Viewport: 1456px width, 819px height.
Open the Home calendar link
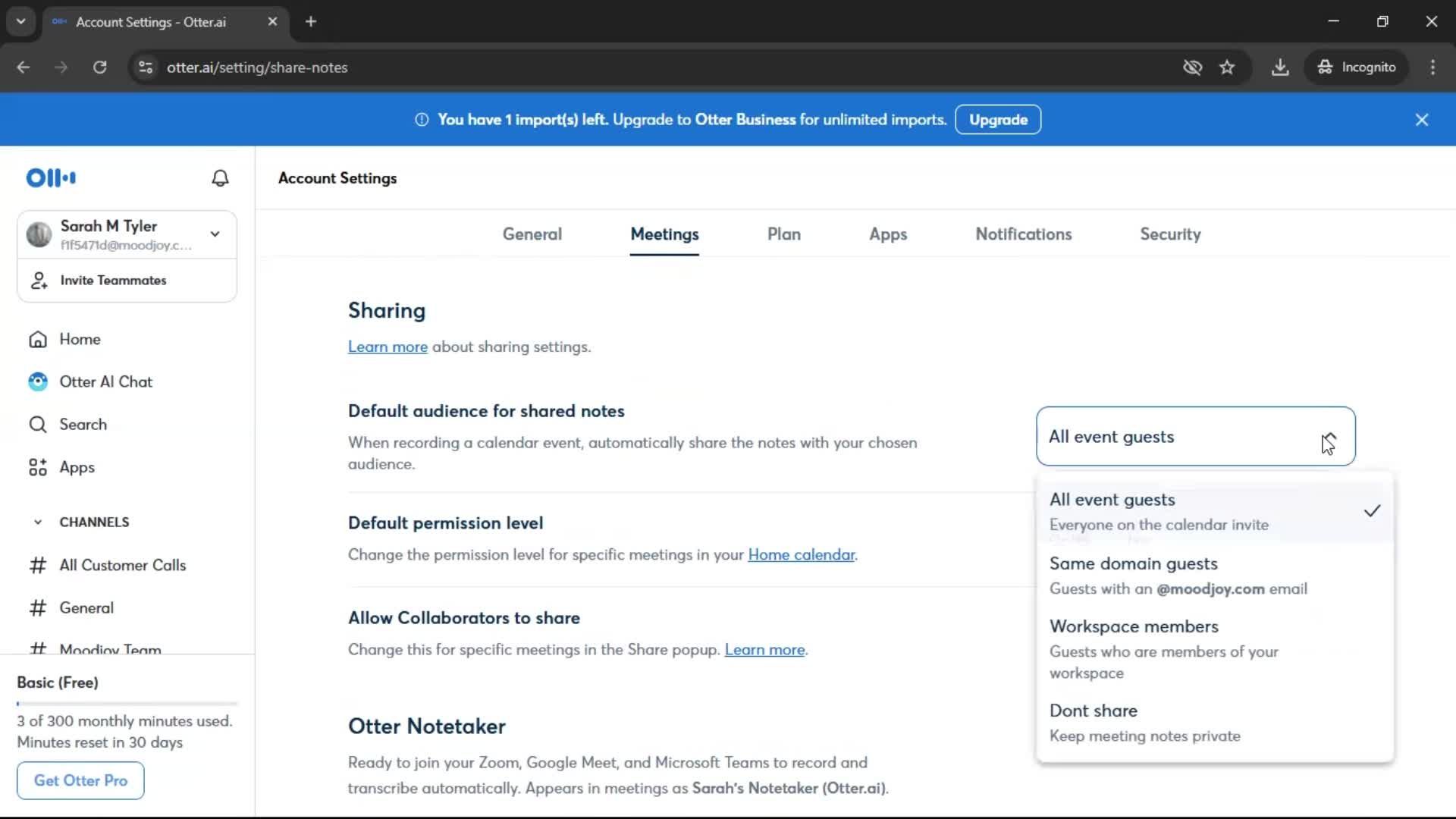click(x=801, y=554)
